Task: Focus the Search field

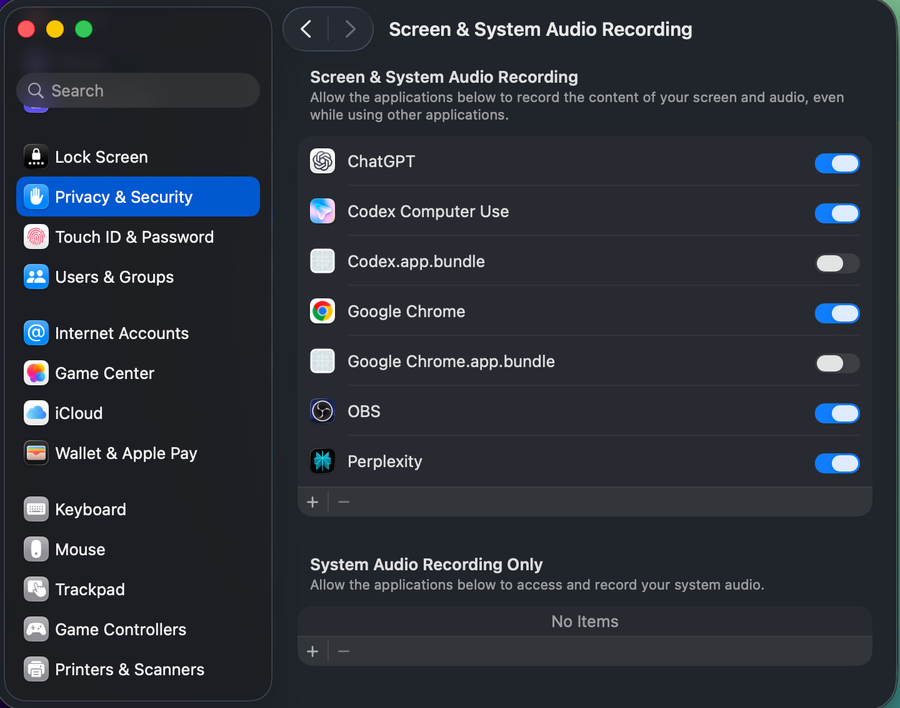Action: pos(138,91)
